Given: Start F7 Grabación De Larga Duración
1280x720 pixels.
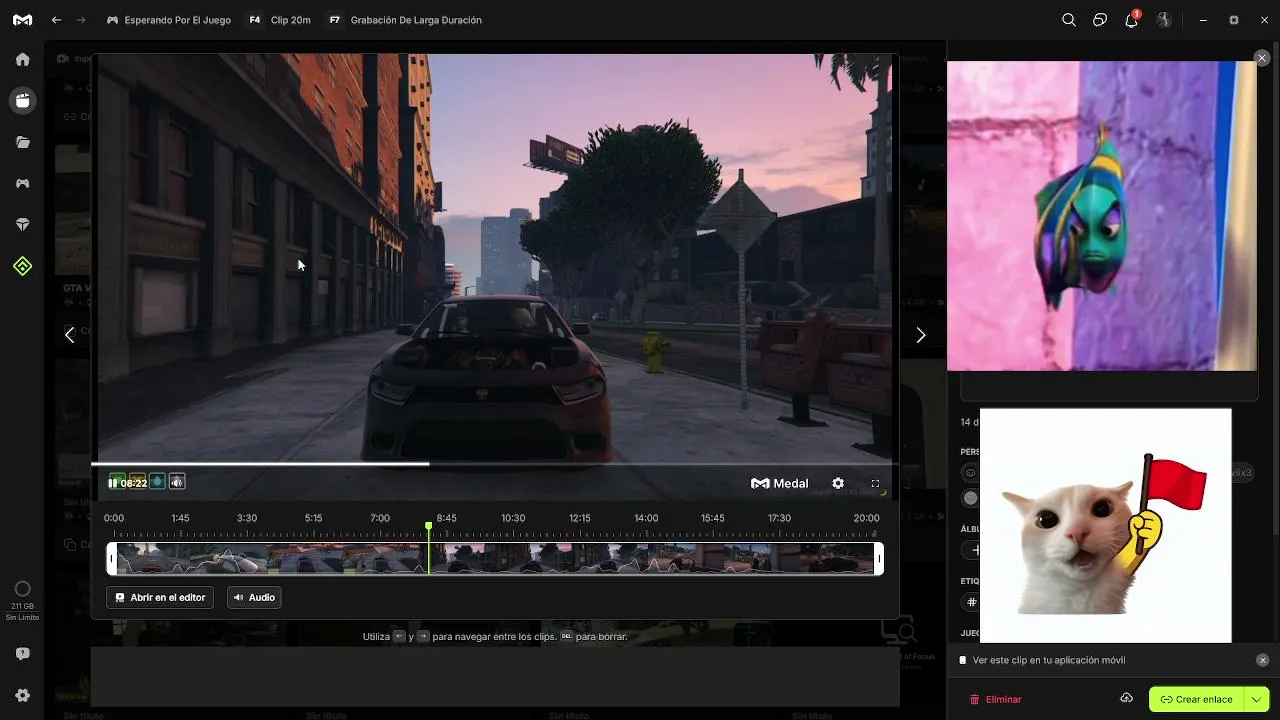Looking at the screenshot, I should (x=404, y=20).
